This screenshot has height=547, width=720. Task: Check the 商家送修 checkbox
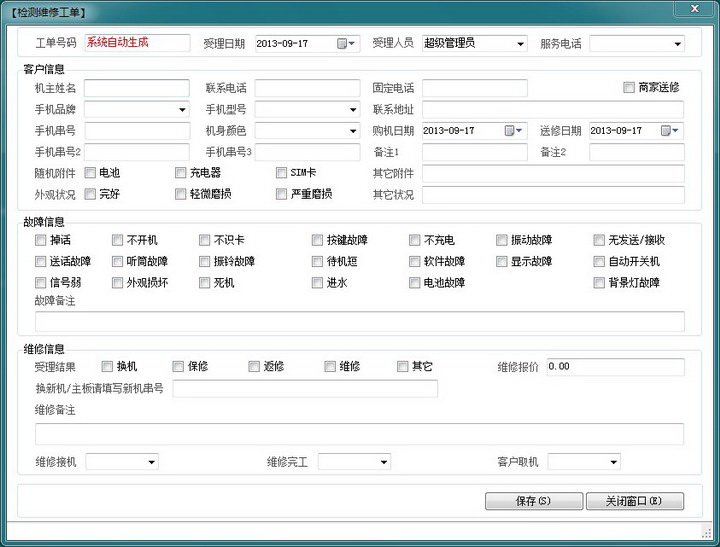[x=629, y=88]
